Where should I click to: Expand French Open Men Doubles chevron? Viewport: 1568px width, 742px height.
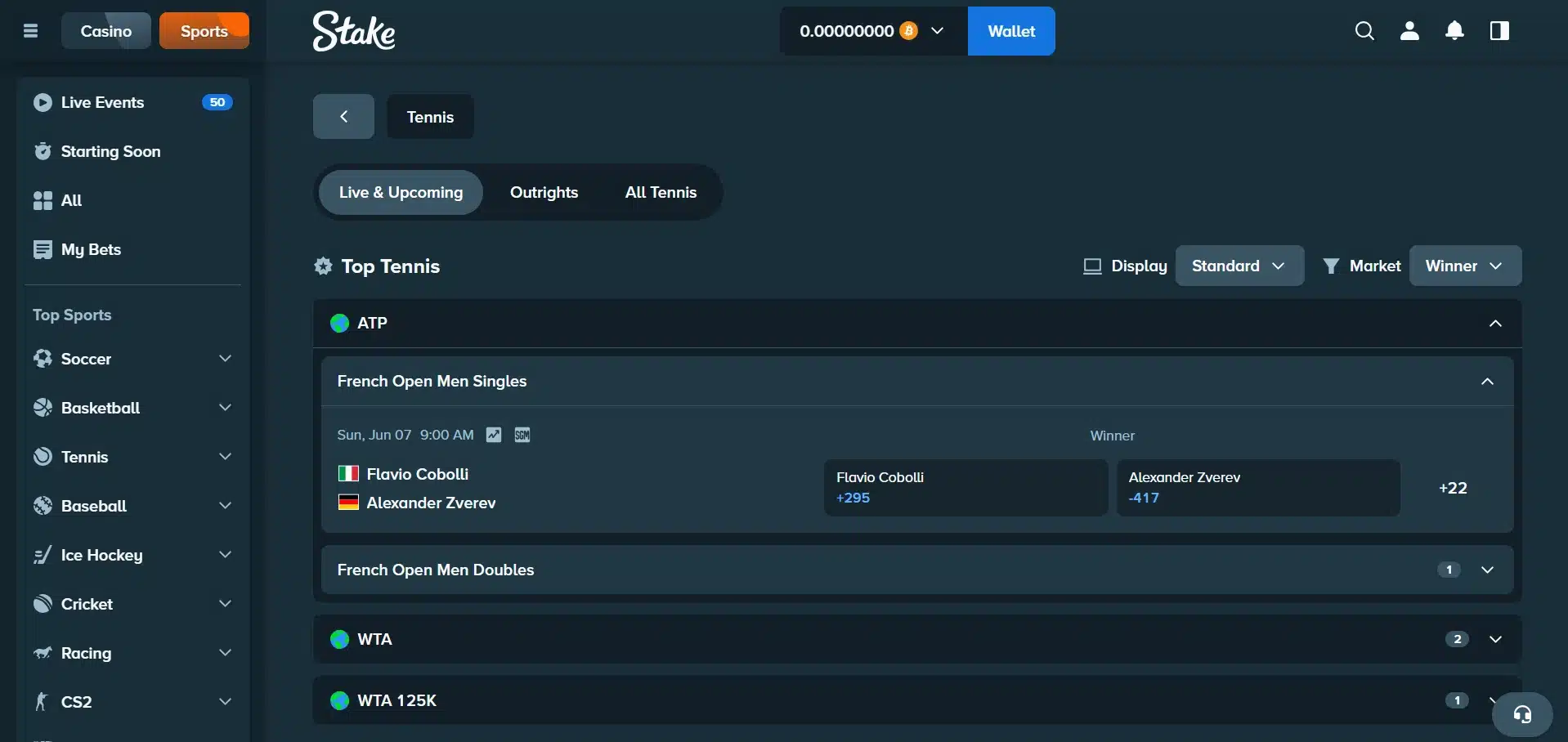click(1487, 570)
